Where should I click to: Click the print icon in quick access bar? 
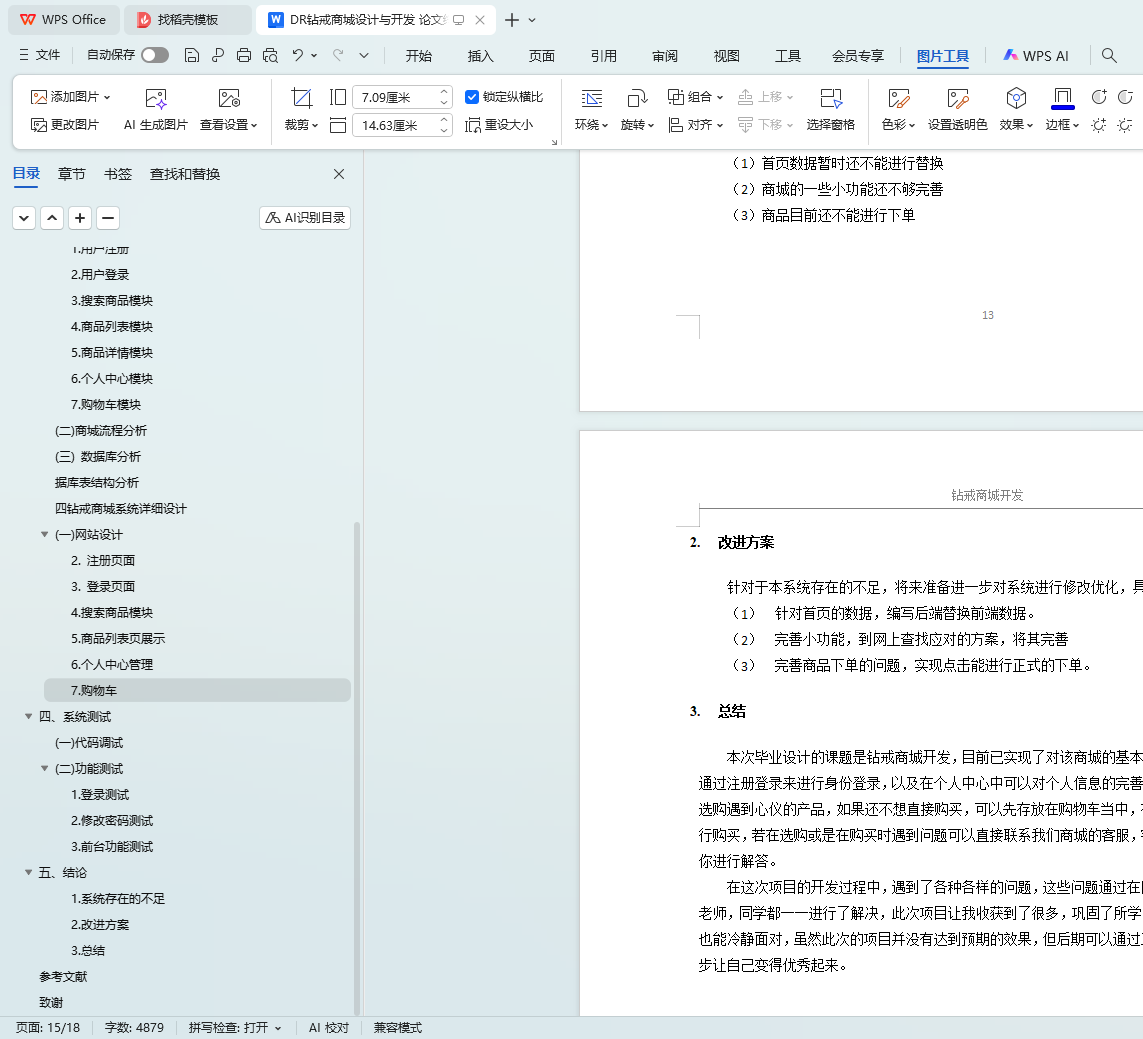click(x=244, y=55)
